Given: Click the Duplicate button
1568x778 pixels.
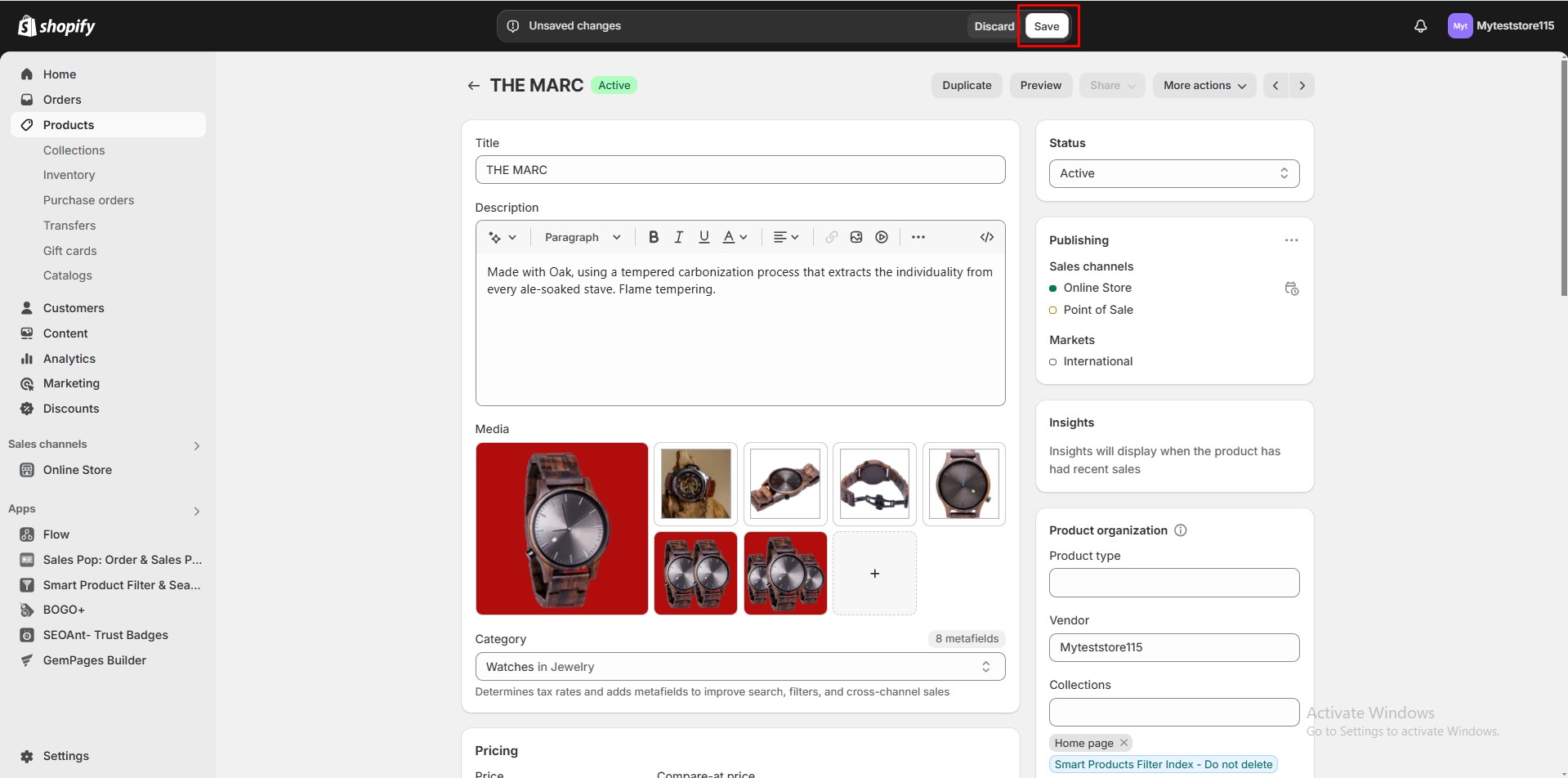Looking at the screenshot, I should [x=967, y=86].
